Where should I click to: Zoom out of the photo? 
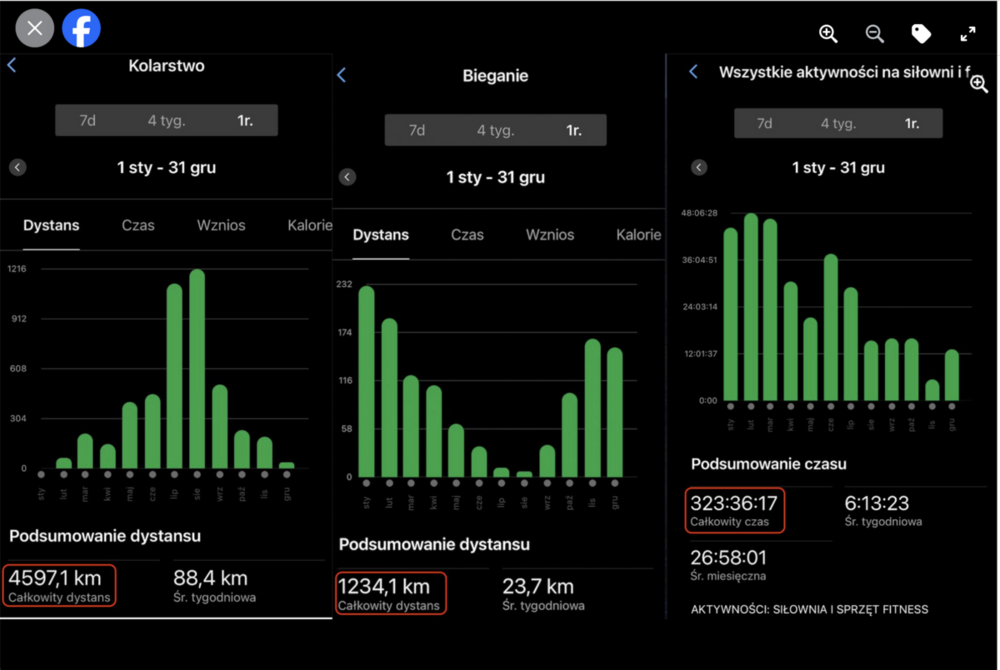874,34
